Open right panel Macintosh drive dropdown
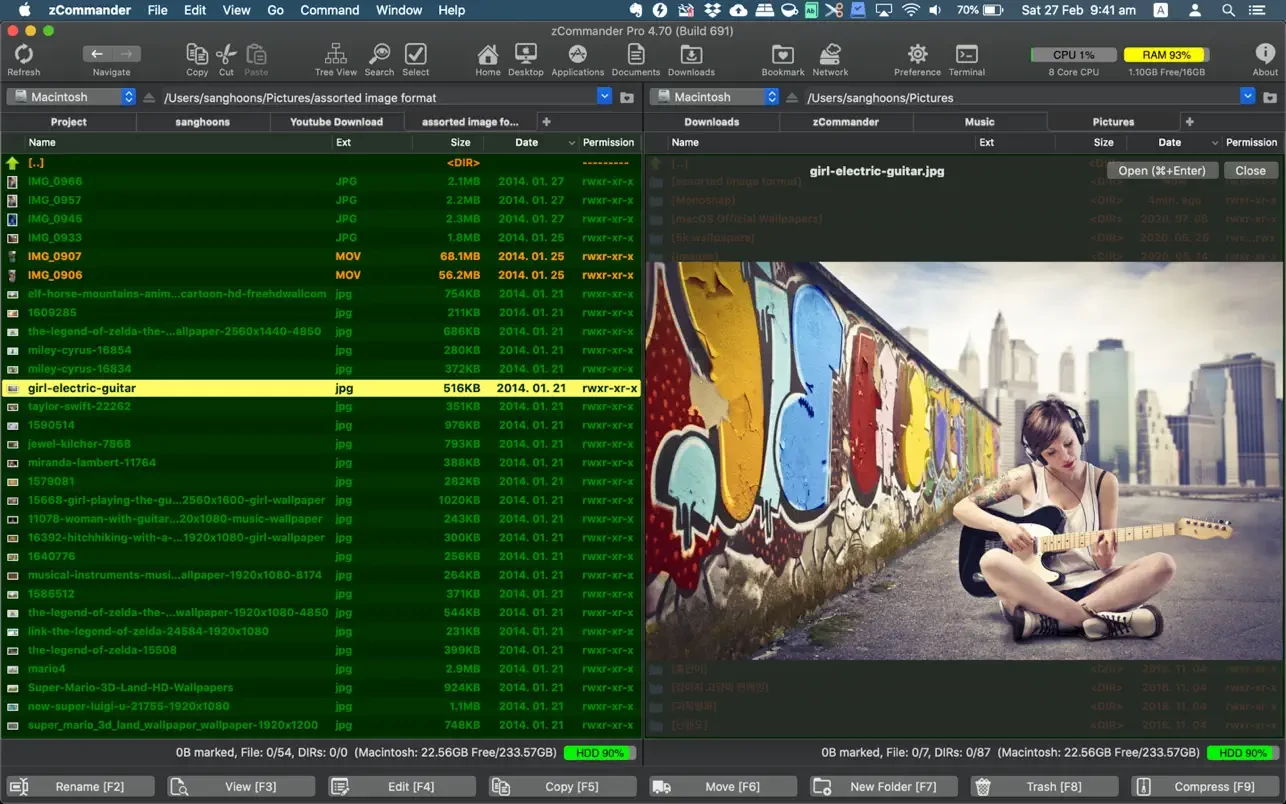1286x804 pixels. tap(713, 97)
